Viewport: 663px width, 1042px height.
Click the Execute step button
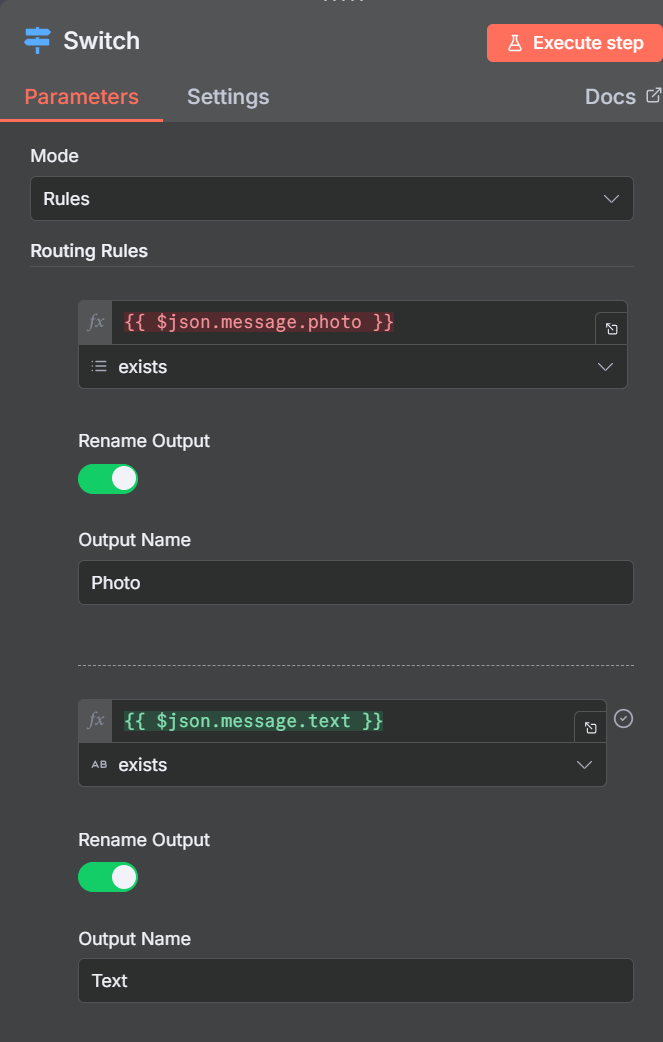tap(575, 43)
